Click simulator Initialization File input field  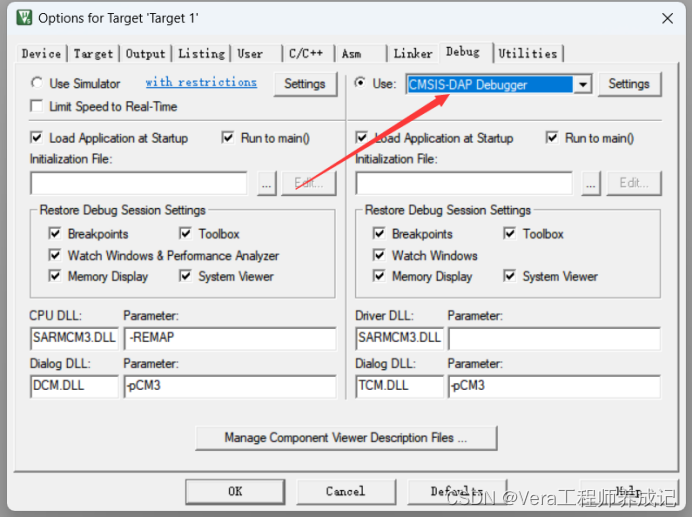[139, 183]
